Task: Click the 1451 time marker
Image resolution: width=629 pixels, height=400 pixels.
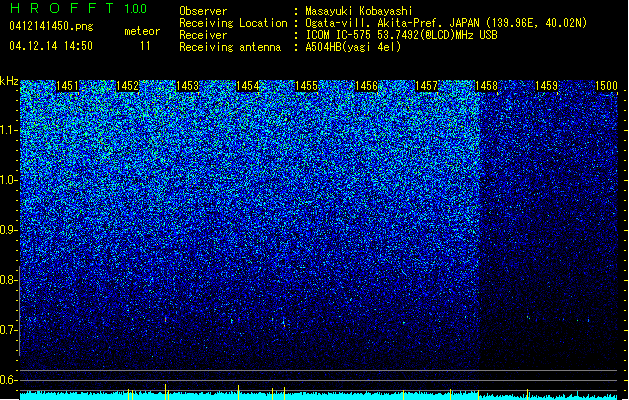Action: (x=67, y=86)
